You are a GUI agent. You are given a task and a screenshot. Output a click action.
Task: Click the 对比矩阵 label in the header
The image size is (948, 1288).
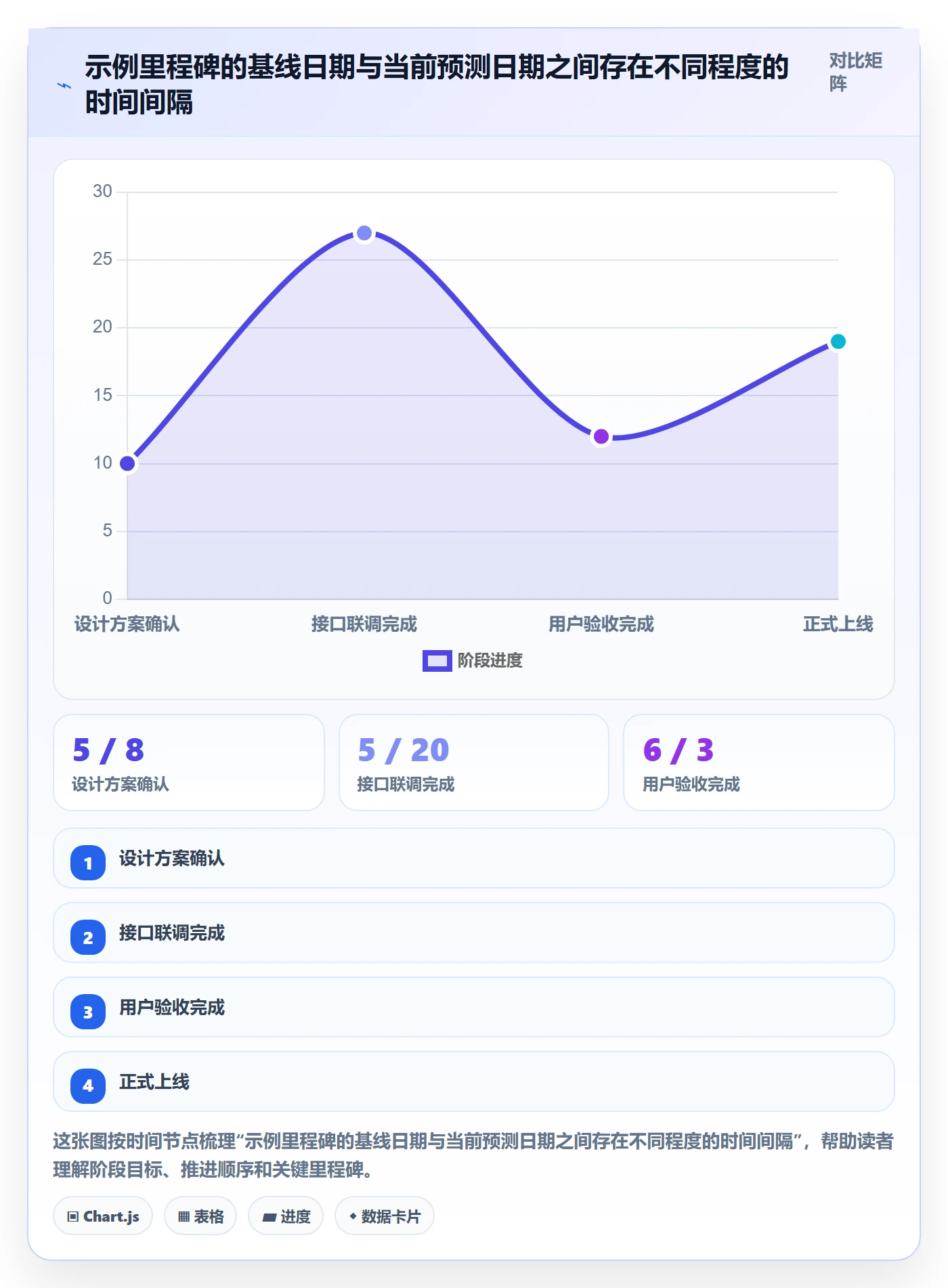855,72
